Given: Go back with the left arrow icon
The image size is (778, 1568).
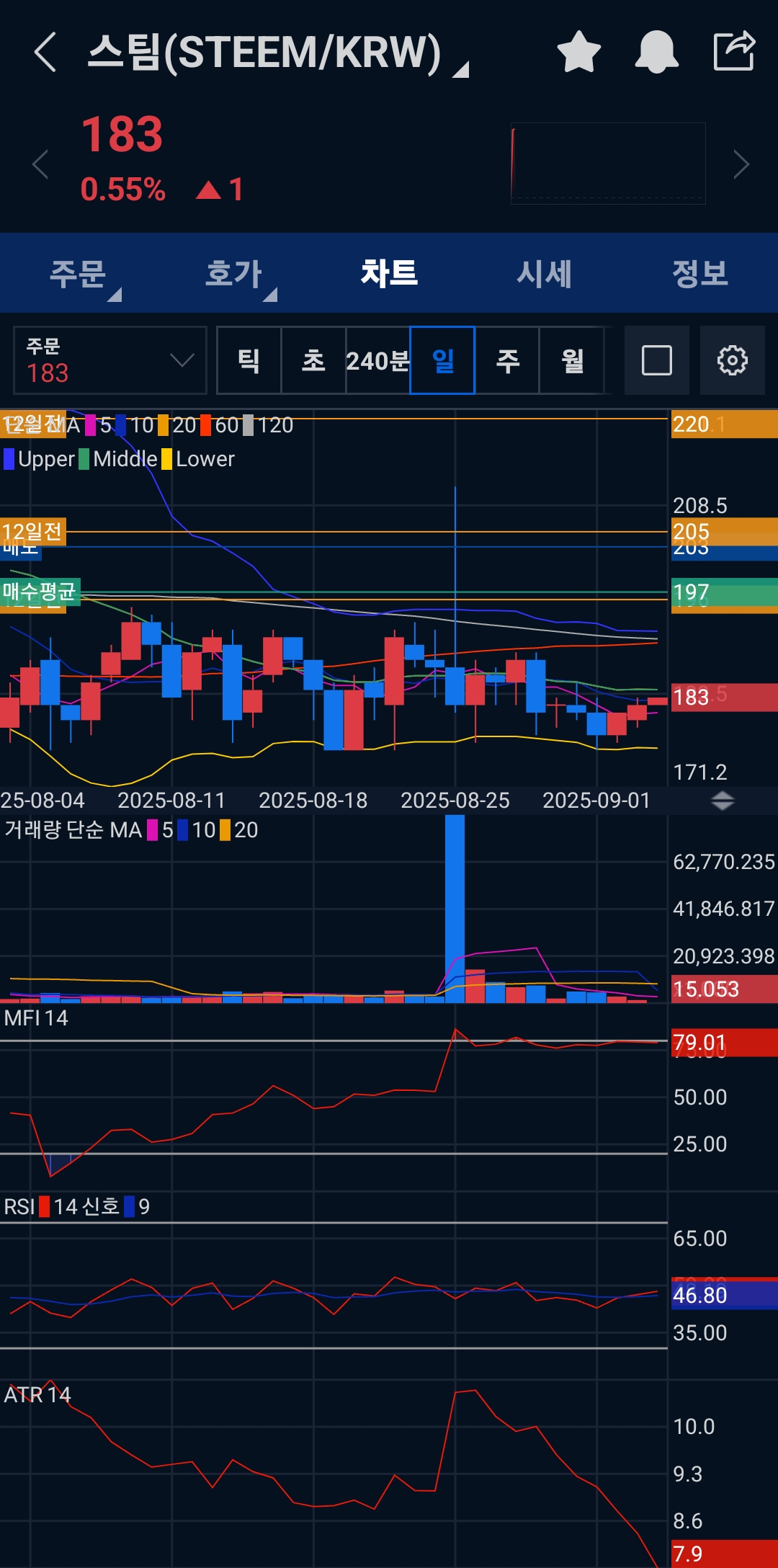Looking at the screenshot, I should (45, 52).
